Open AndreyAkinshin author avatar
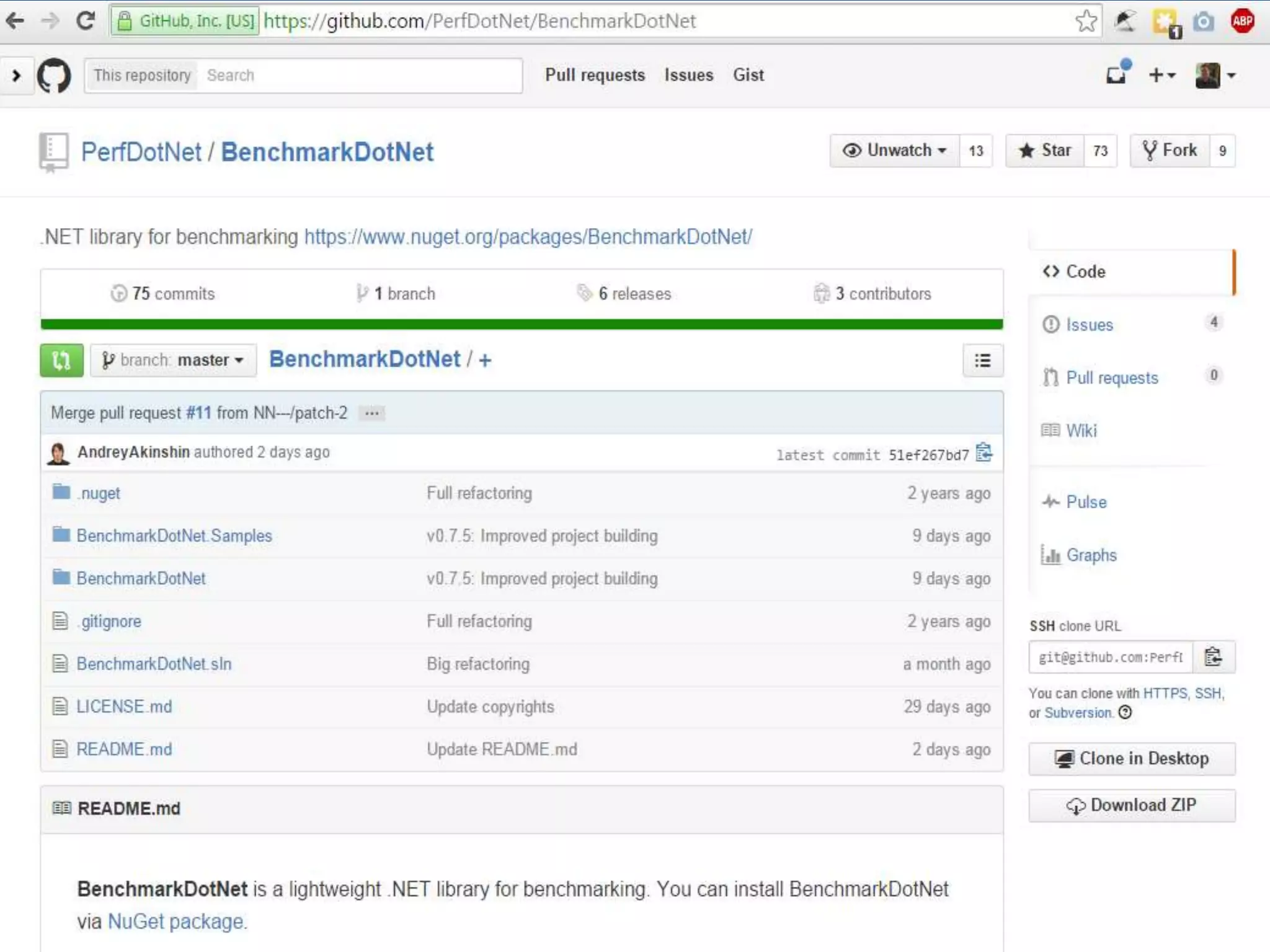 58,453
